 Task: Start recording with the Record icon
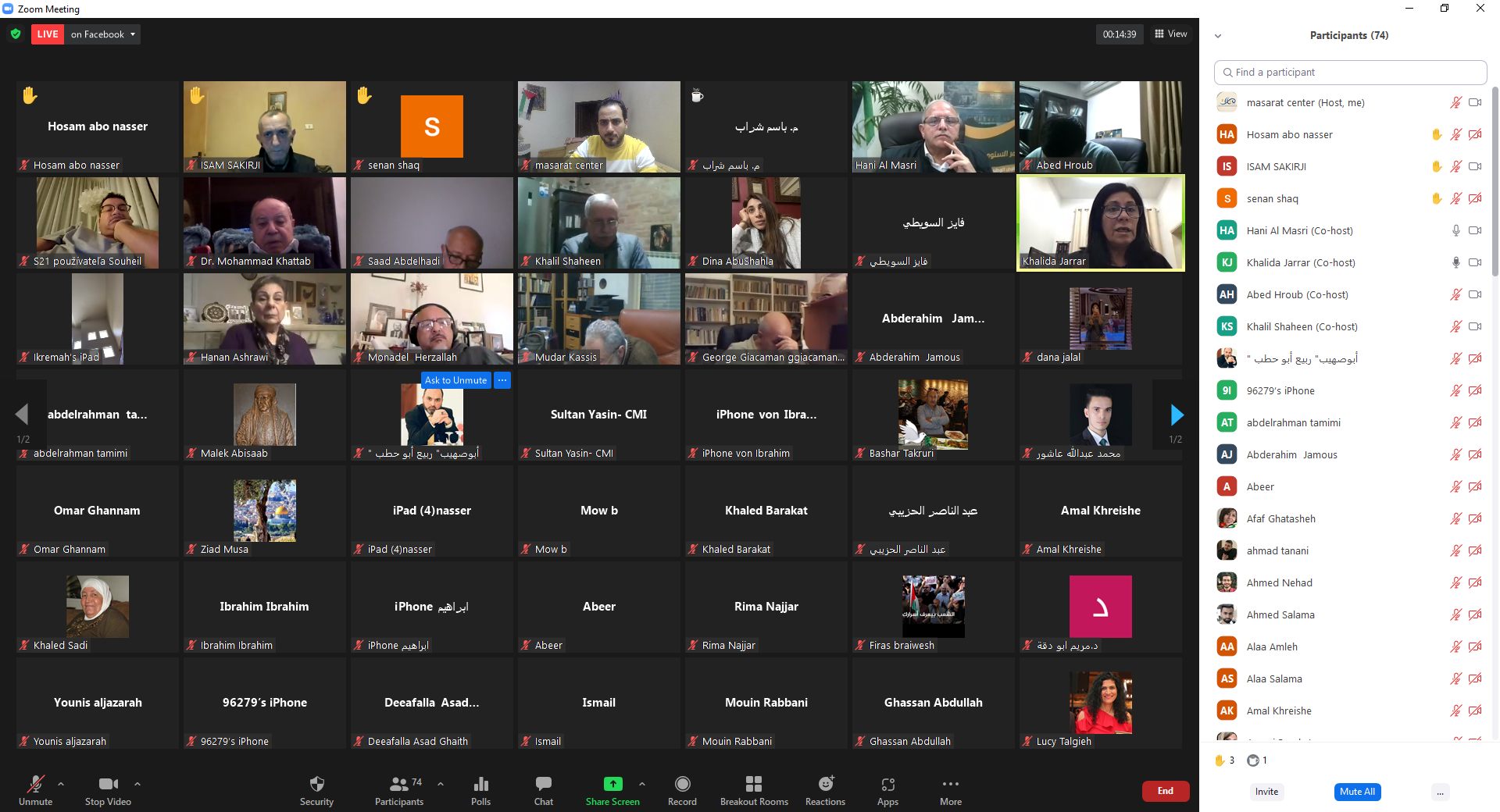coord(682,784)
